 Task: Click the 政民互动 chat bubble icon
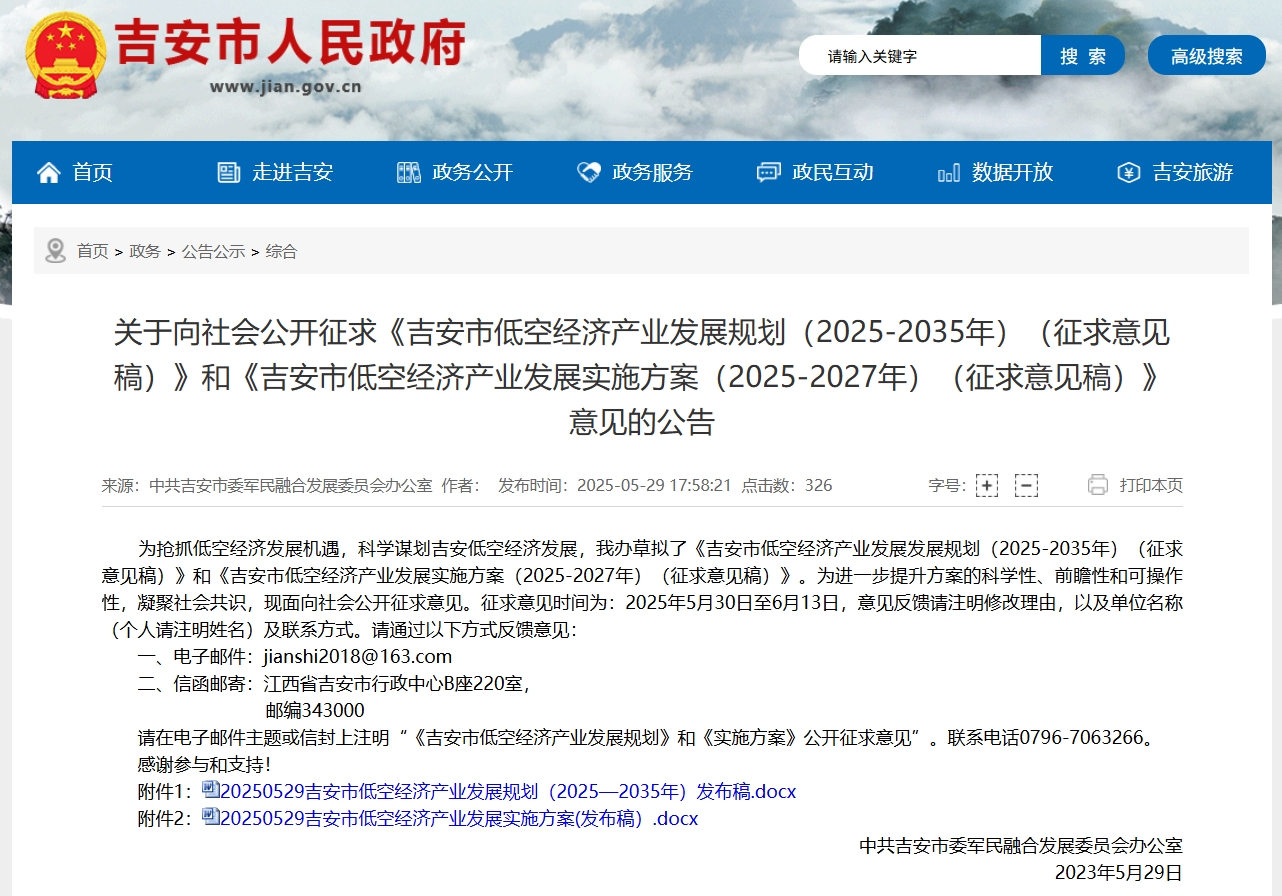pos(768,173)
